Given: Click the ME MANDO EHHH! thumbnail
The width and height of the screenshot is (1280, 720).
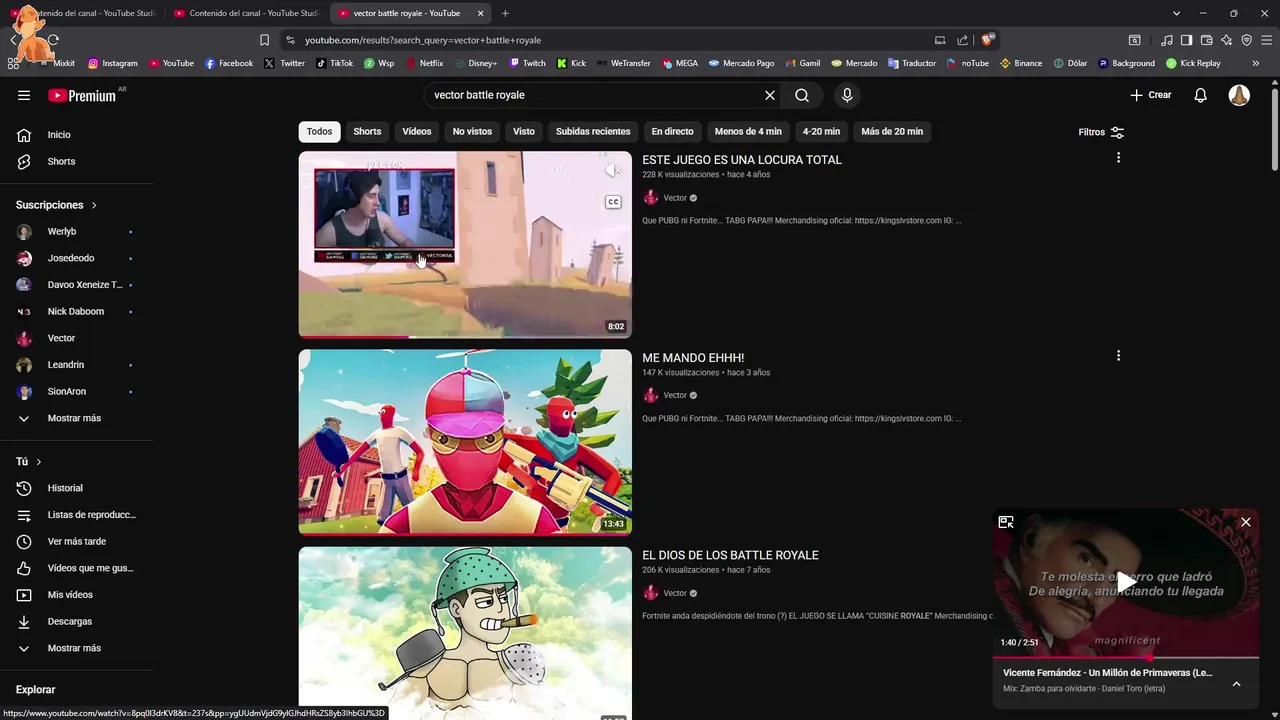Looking at the screenshot, I should coord(465,442).
